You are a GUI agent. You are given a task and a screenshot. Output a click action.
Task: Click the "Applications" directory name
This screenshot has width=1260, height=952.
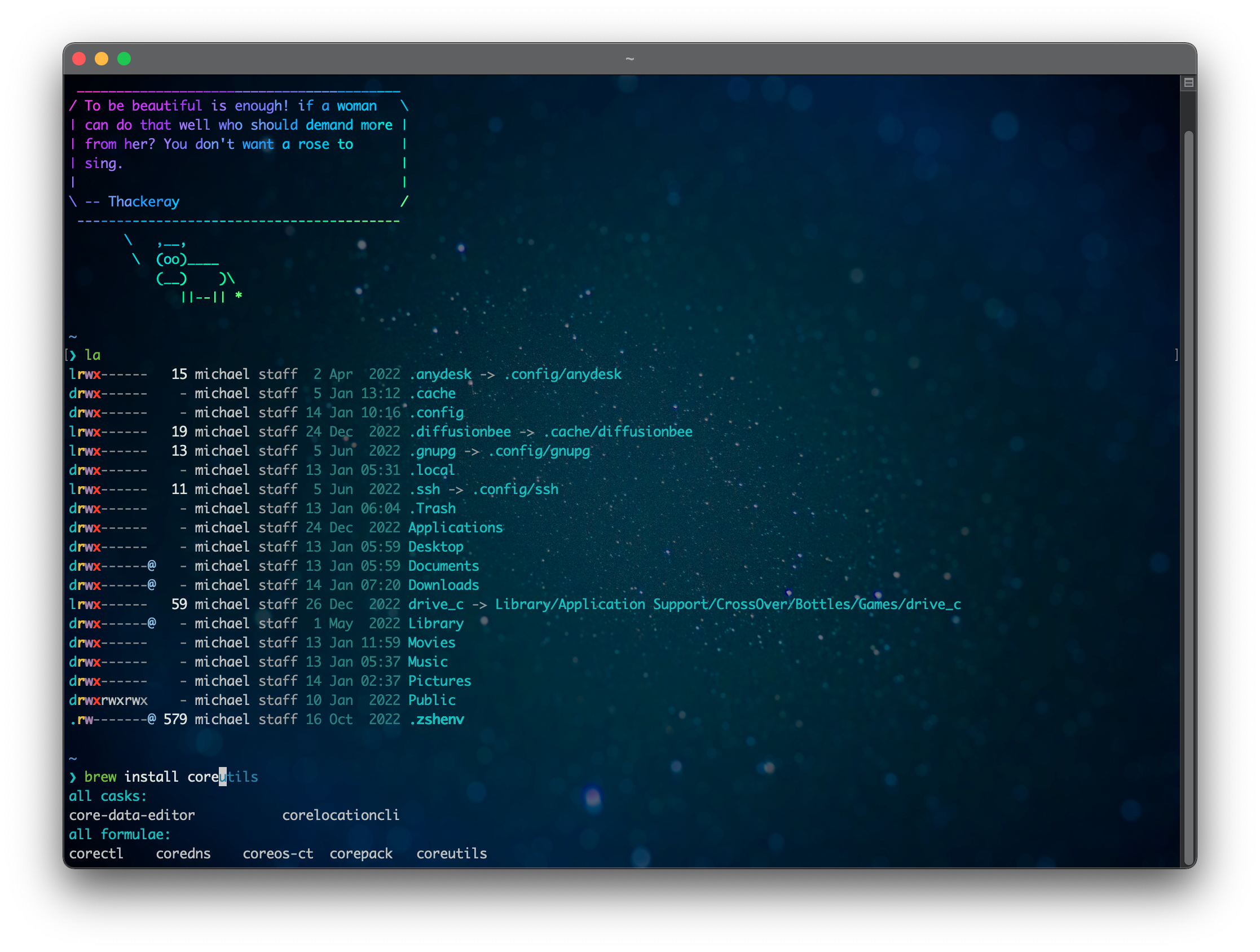coord(456,527)
